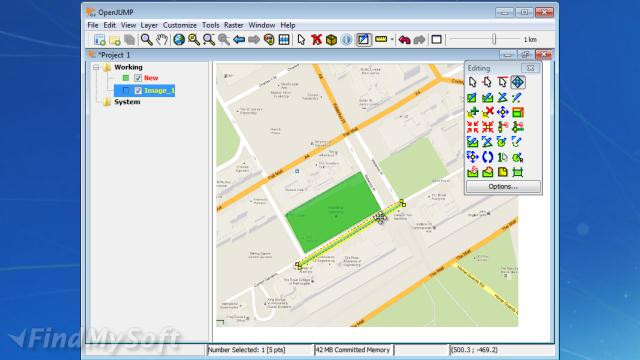Adjust the map scale slider thumb
This screenshot has height=360, width=640.
pos(494,39)
